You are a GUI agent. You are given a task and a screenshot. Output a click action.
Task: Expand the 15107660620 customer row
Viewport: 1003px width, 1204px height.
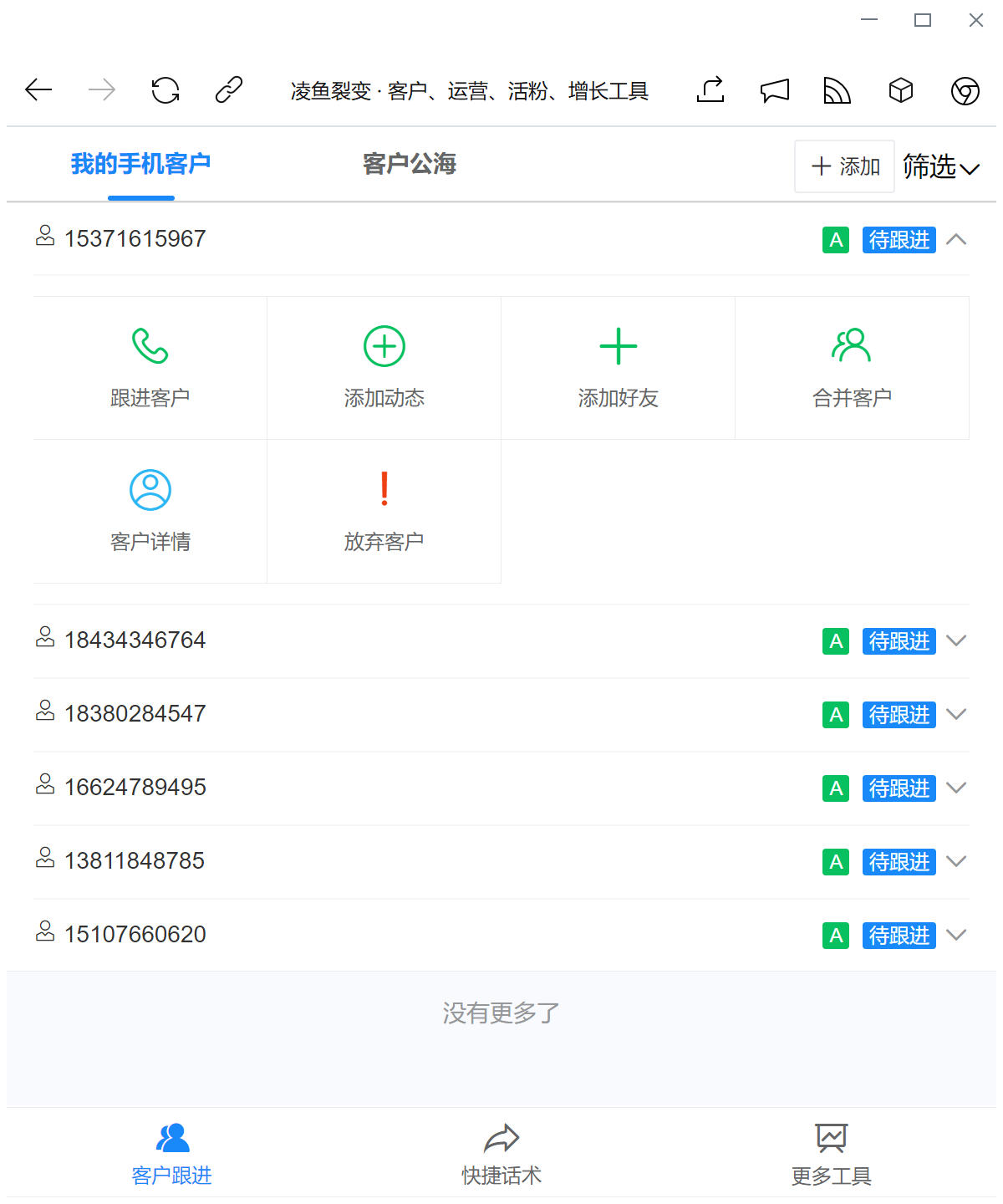956,936
